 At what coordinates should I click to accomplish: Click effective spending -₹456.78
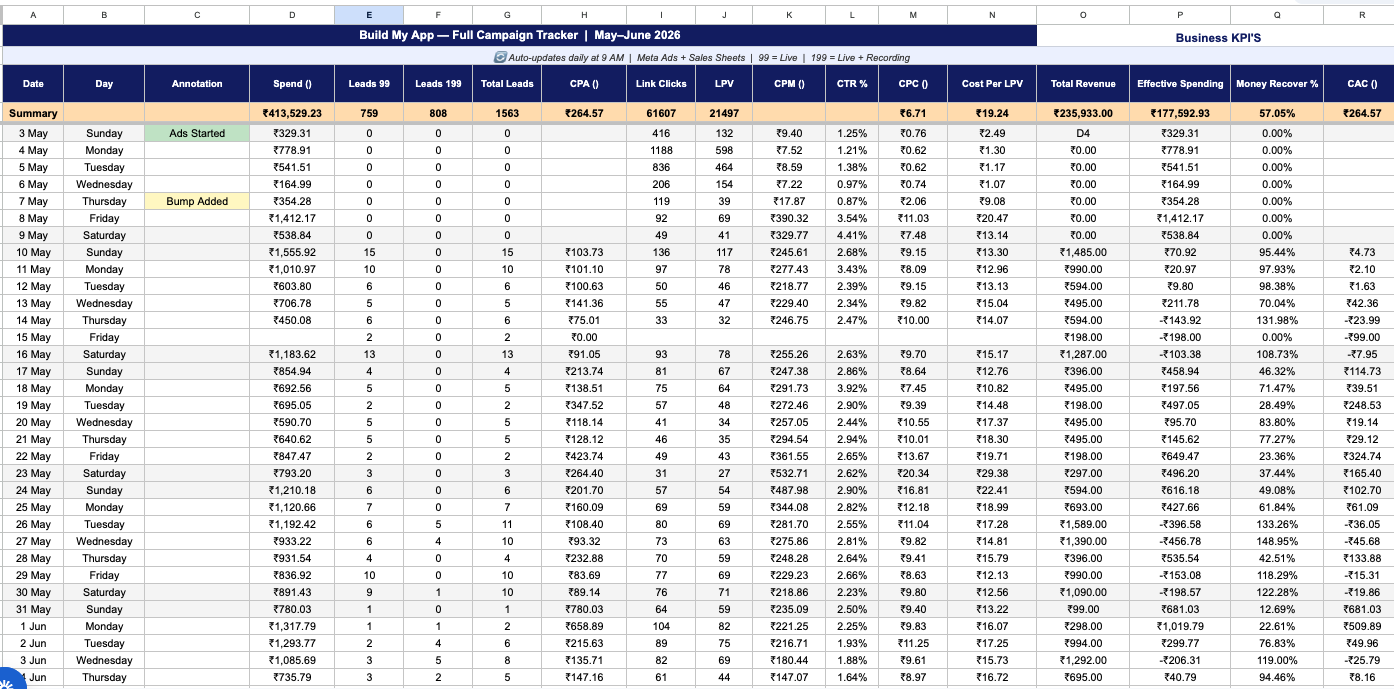1180,541
